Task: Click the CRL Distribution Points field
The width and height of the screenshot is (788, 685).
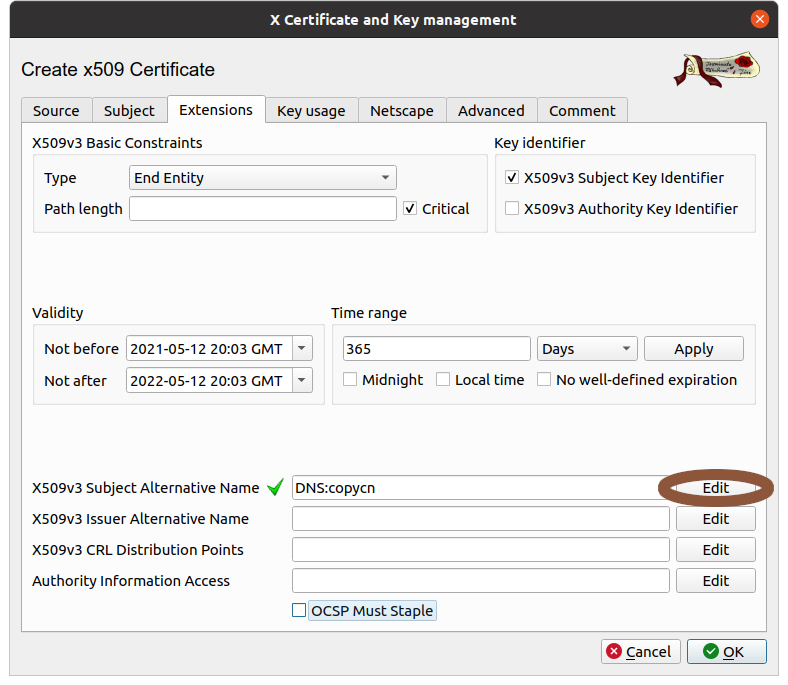Action: click(480, 550)
